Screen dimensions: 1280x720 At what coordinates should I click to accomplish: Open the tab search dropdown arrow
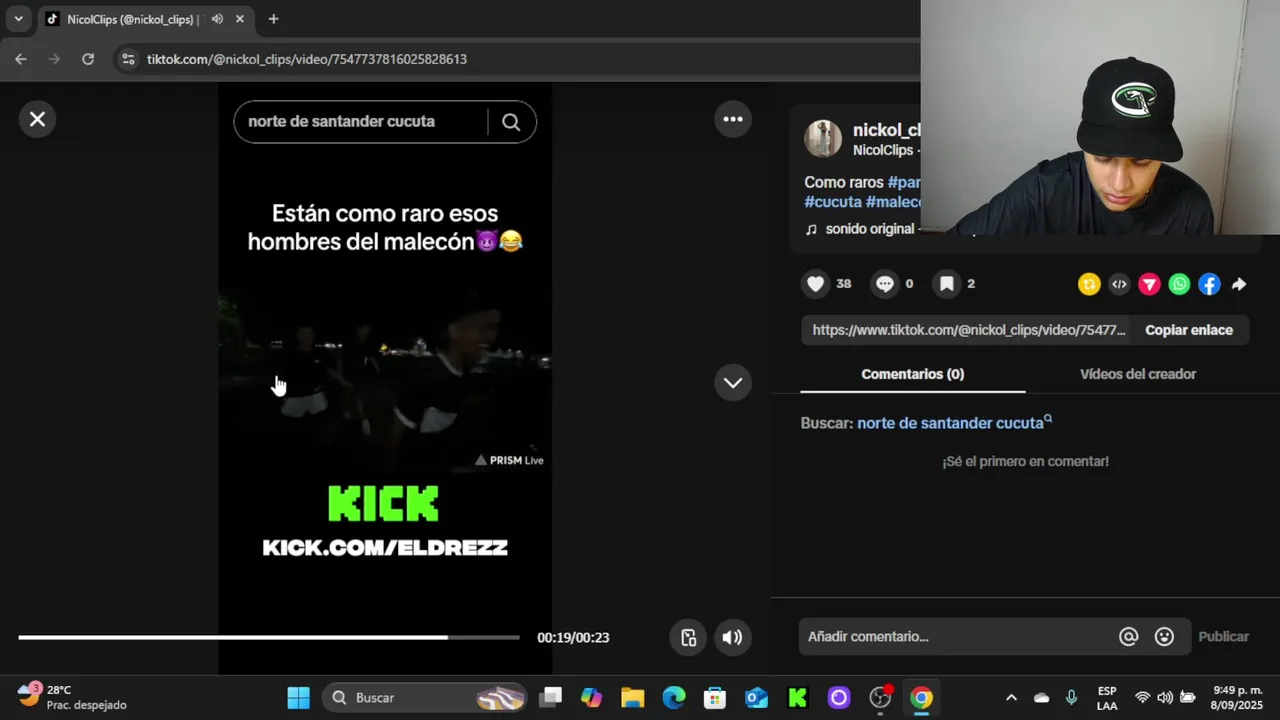(18, 19)
